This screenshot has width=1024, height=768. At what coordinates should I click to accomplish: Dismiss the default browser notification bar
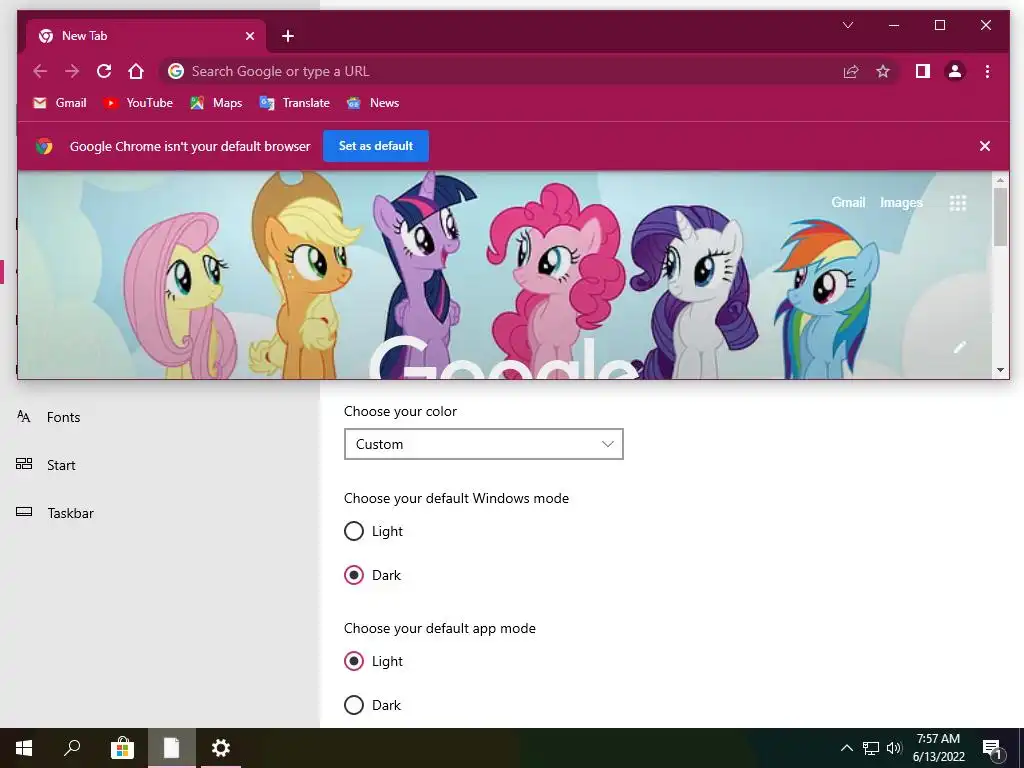pyautogui.click(x=985, y=146)
